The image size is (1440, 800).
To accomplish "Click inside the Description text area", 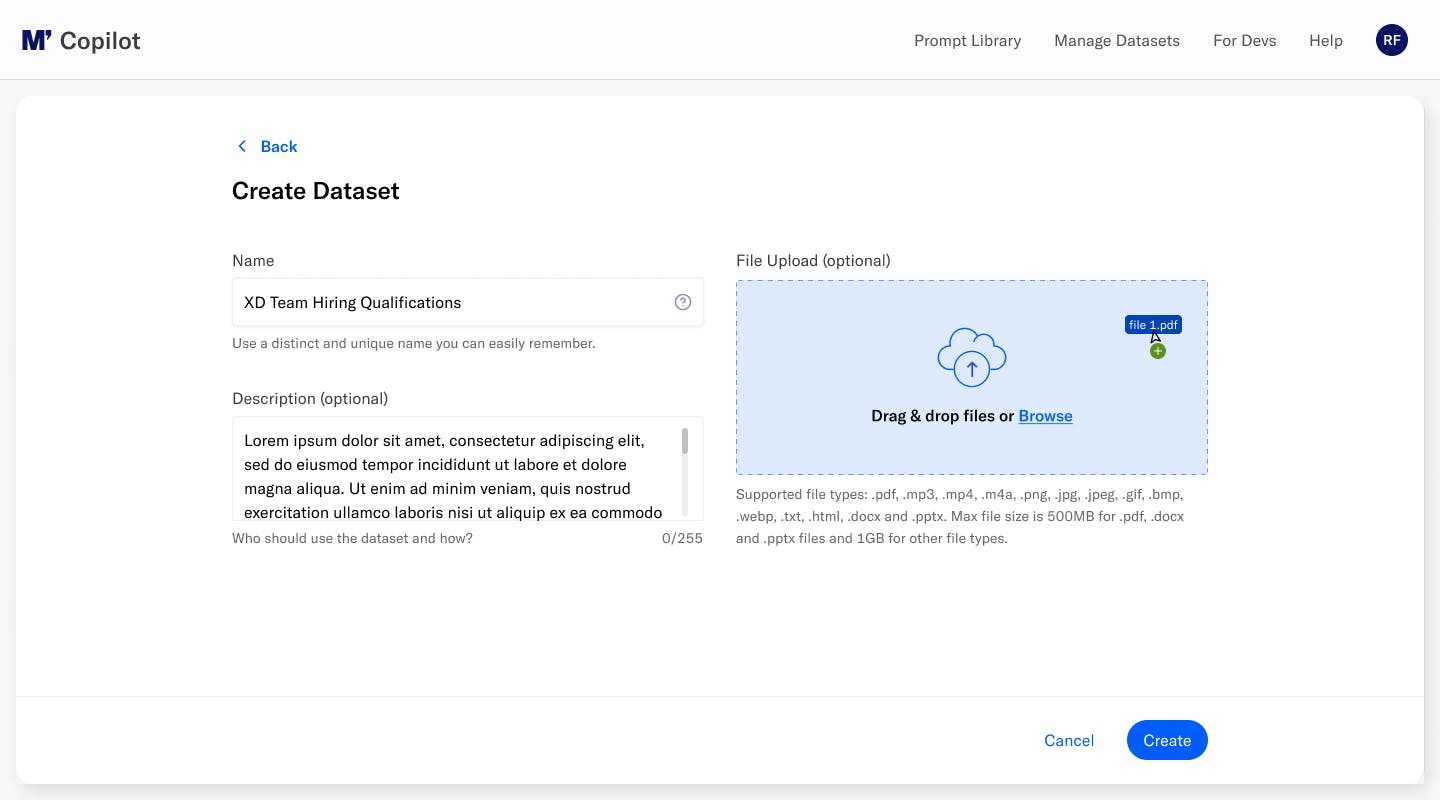I will [450, 468].
